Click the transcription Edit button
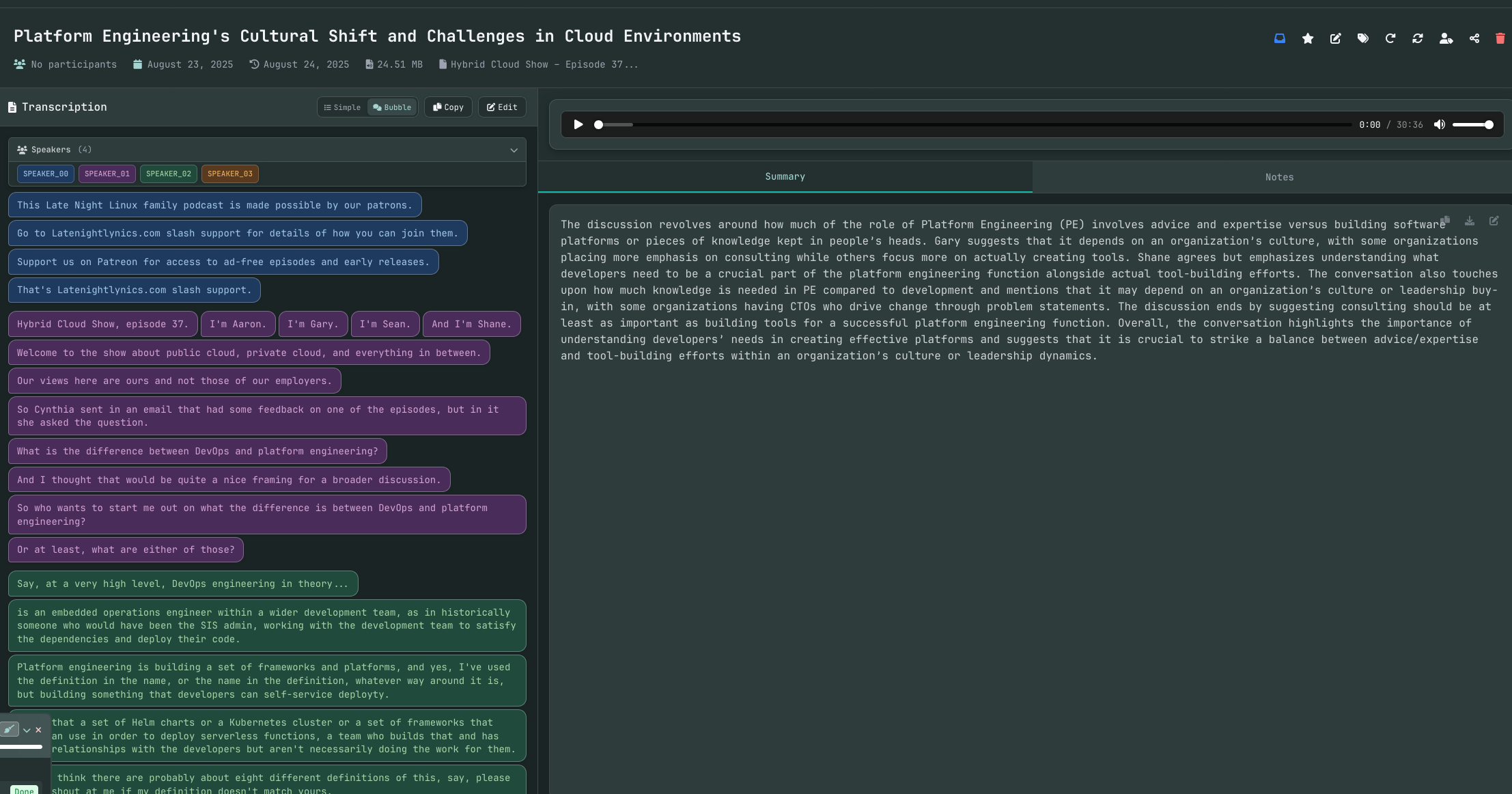 tap(502, 107)
